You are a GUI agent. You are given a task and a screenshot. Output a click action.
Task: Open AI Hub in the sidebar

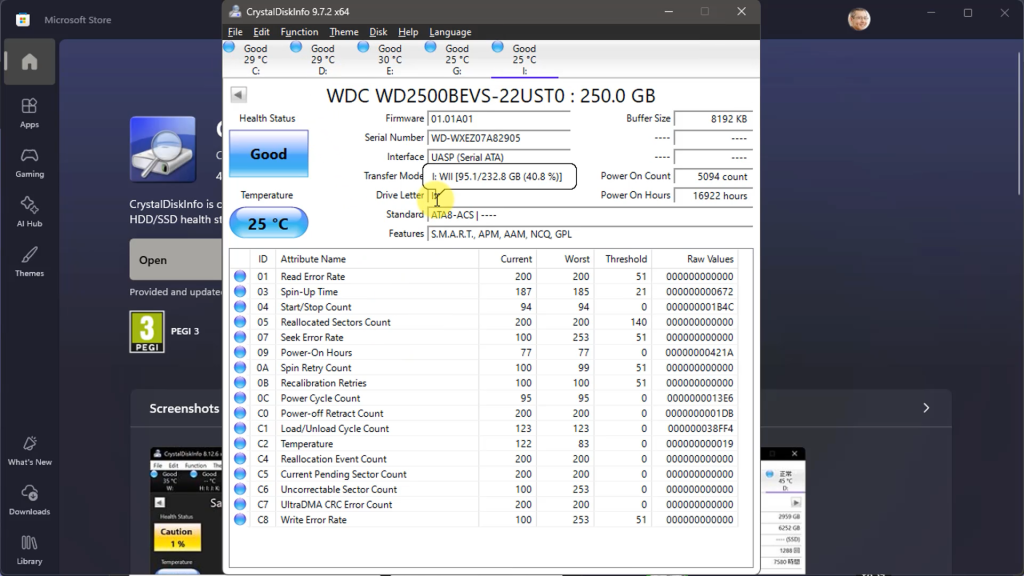point(29,209)
